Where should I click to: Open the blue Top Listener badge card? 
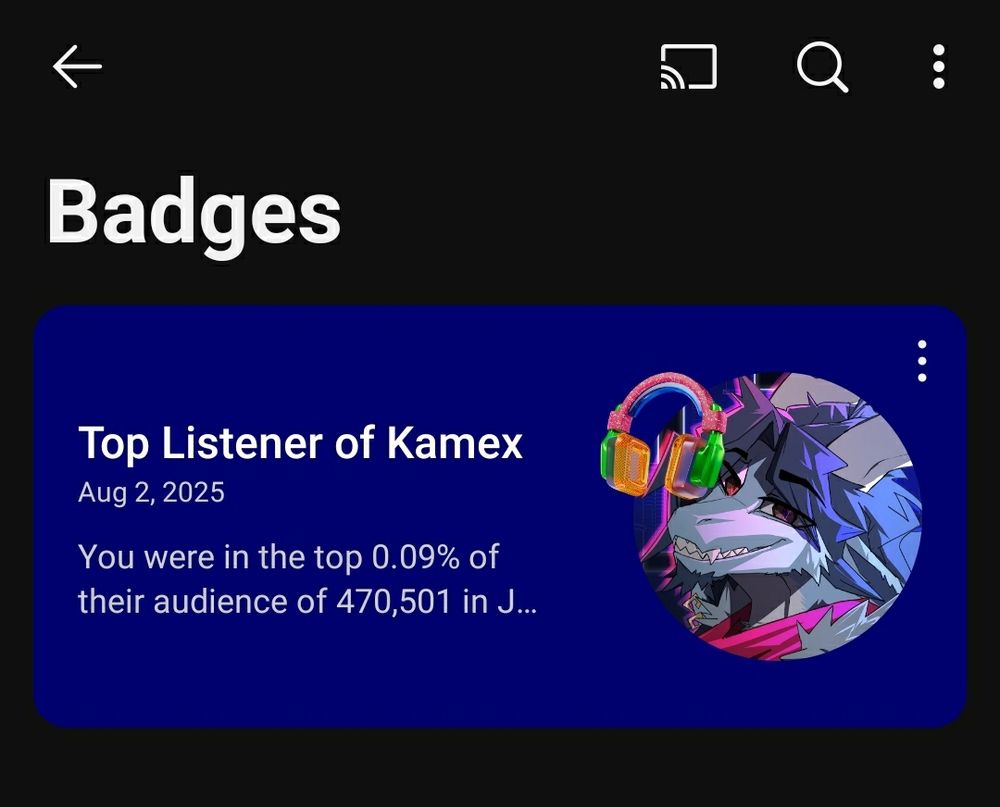click(500, 516)
